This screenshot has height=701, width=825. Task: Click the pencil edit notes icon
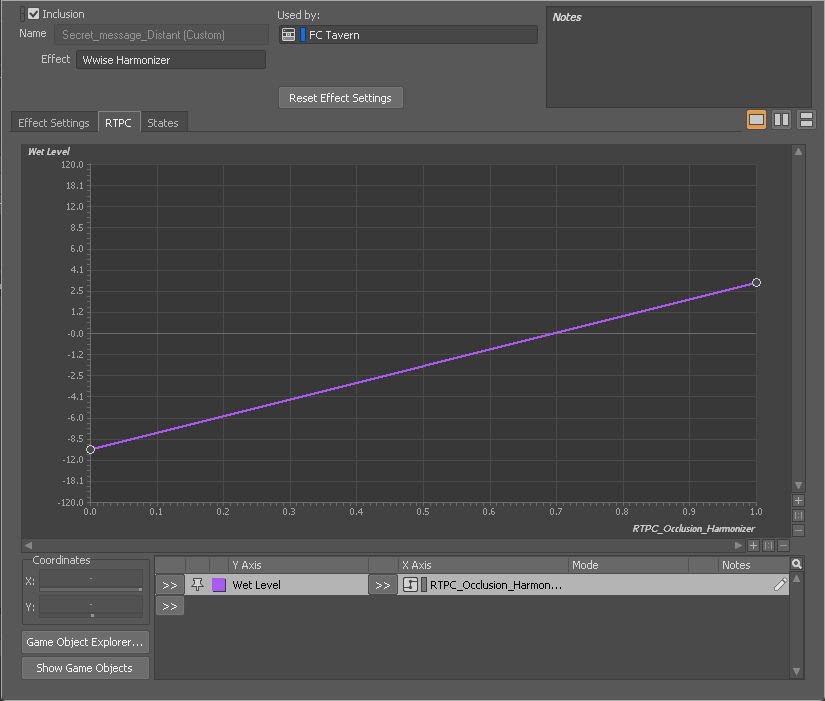tap(780, 584)
